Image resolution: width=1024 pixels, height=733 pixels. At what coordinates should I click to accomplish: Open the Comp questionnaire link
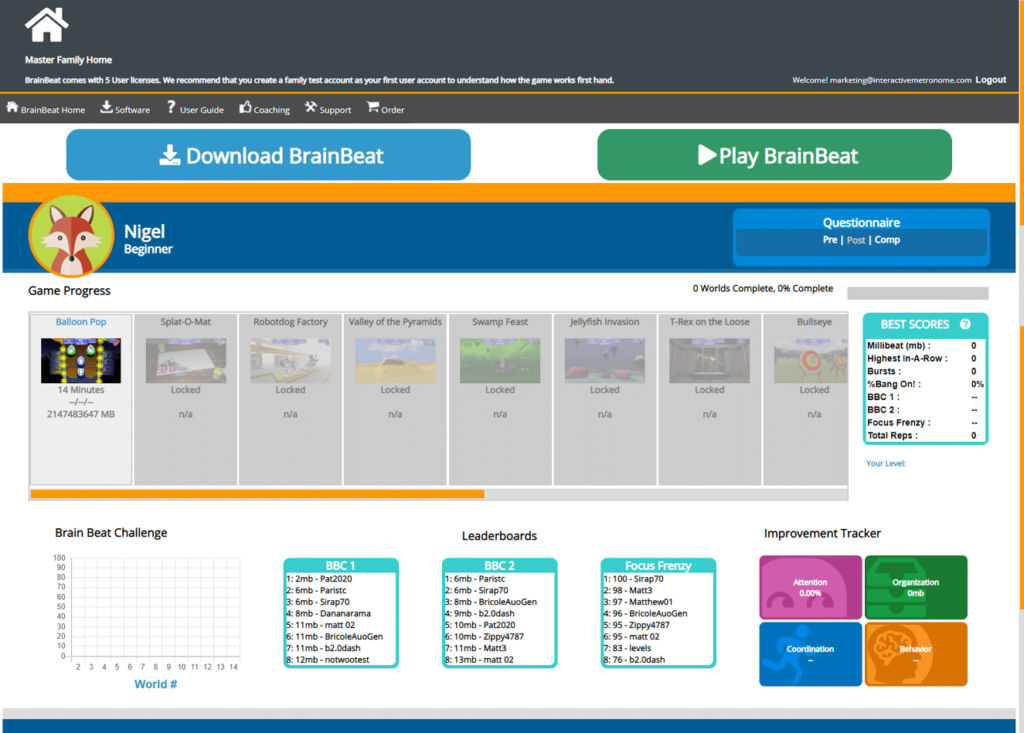(x=887, y=240)
